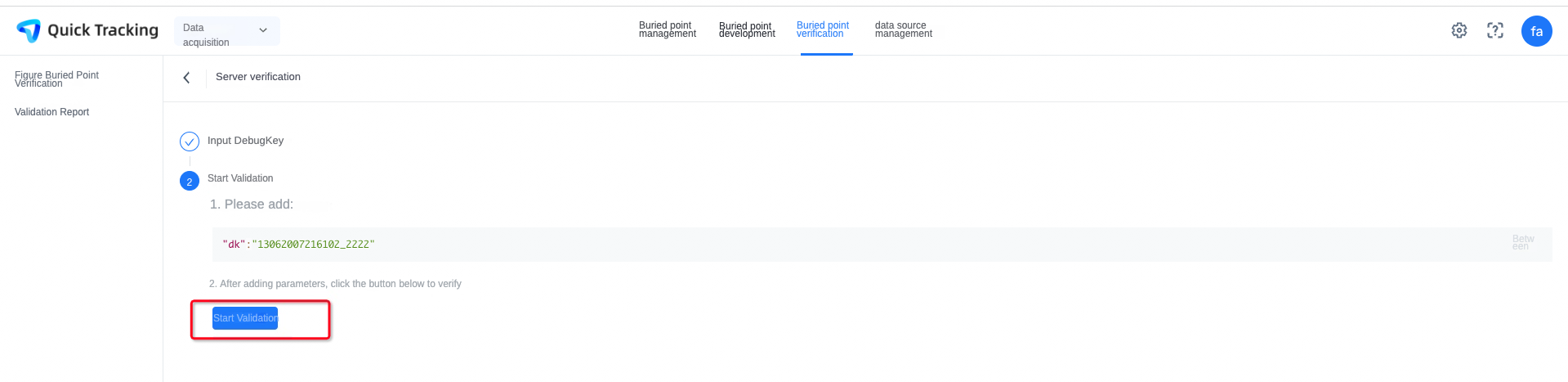Viewport: 1568px width, 382px height.
Task: Expand the Data acquisition chevron arrow
Action: 263,30
